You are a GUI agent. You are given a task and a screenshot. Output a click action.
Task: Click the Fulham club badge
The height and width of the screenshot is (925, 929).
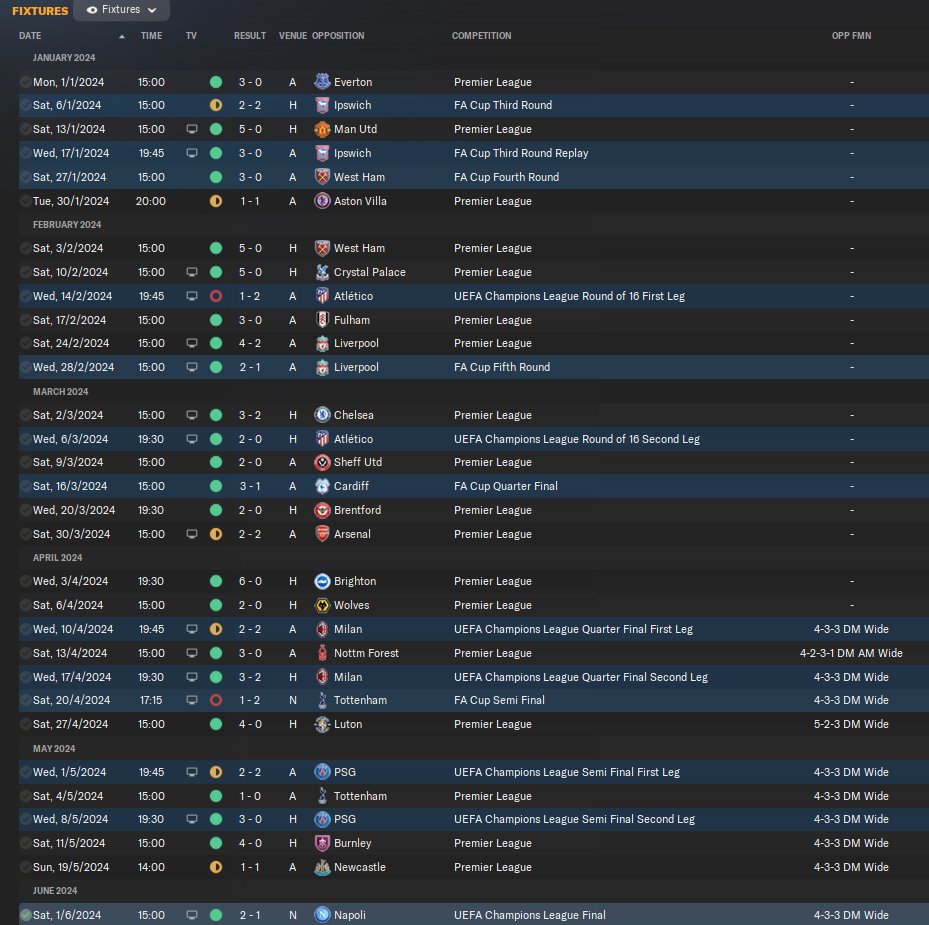(322, 320)
